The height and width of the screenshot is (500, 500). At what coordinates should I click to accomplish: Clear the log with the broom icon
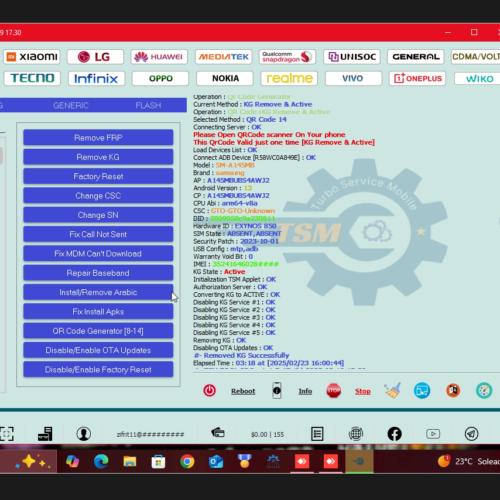click(392, 390)
